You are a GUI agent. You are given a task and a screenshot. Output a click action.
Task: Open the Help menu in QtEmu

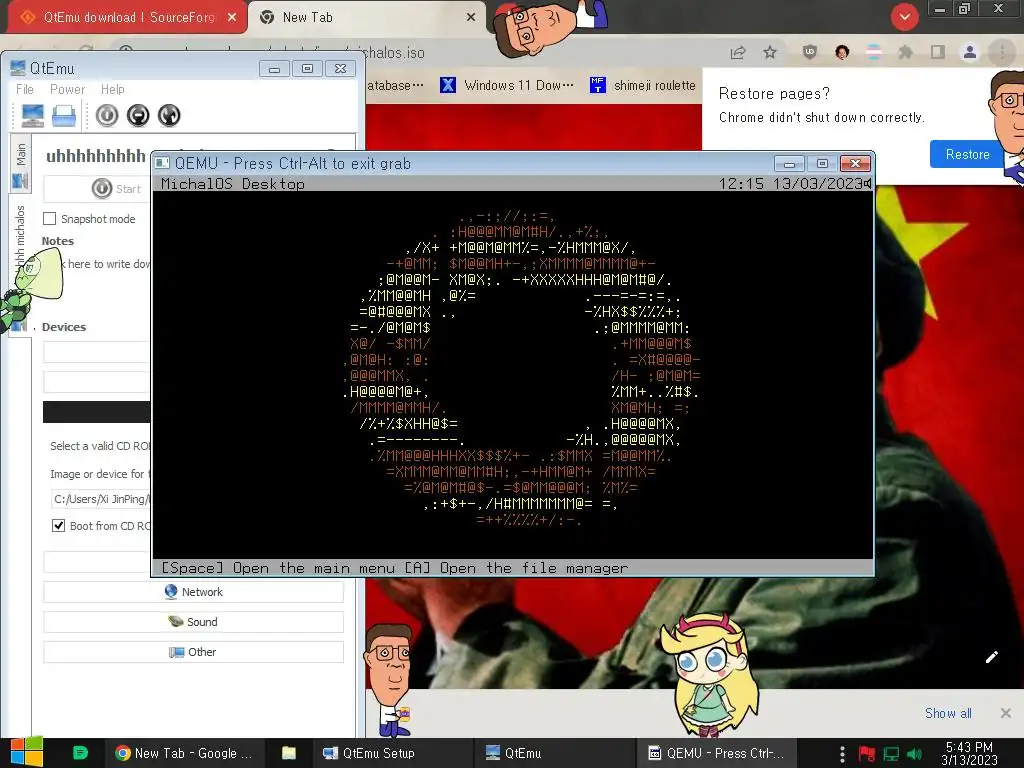112,89
